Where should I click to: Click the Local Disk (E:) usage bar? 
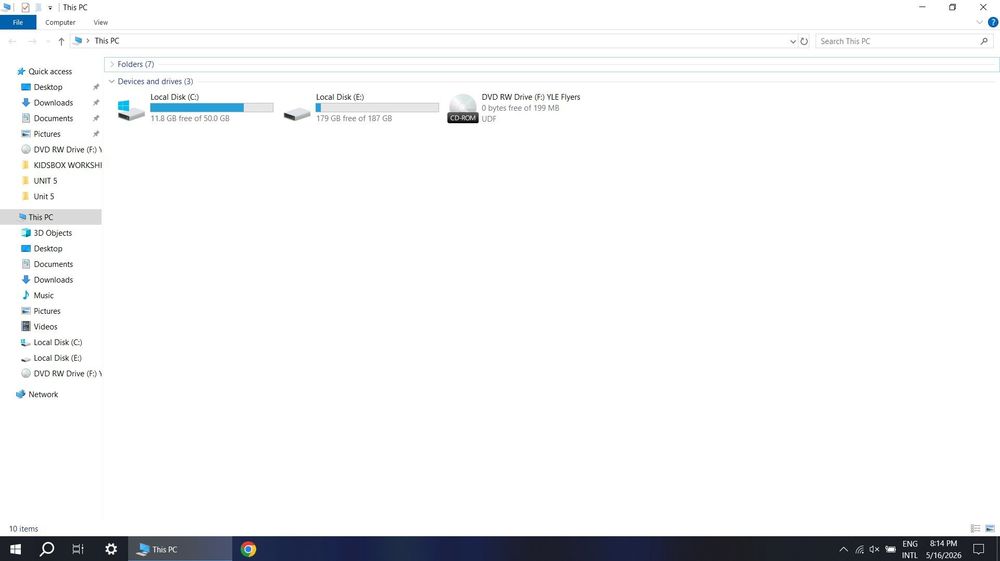378,108
